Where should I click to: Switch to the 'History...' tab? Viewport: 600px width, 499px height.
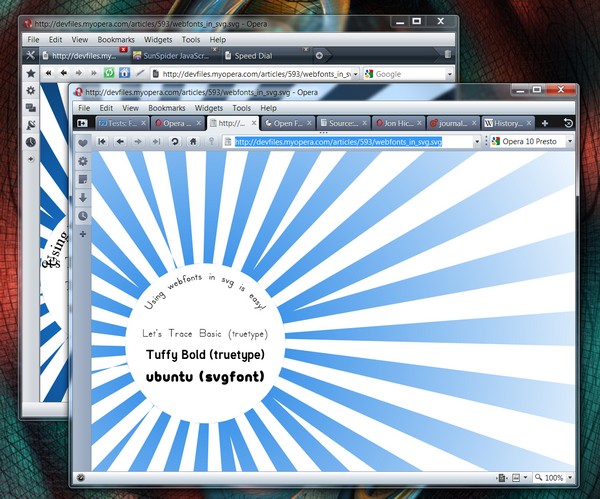coord(508,123)
